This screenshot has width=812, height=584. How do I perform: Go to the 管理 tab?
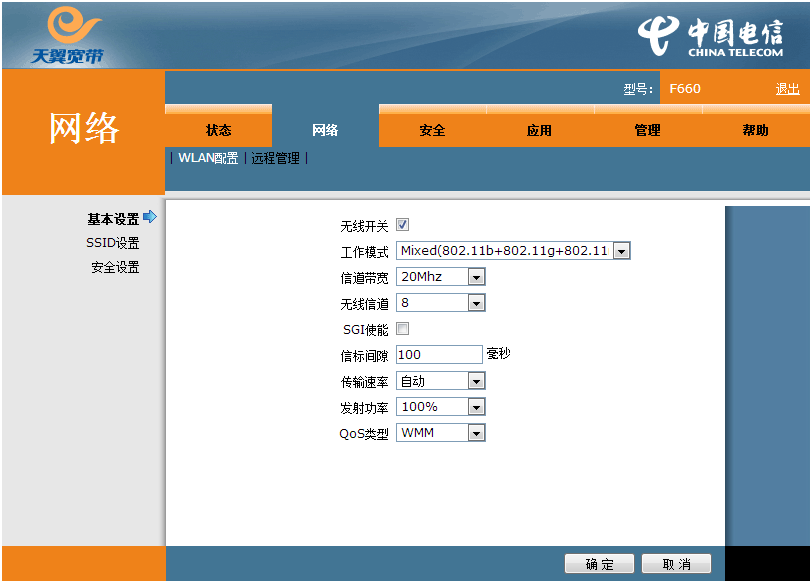point(647,130)
